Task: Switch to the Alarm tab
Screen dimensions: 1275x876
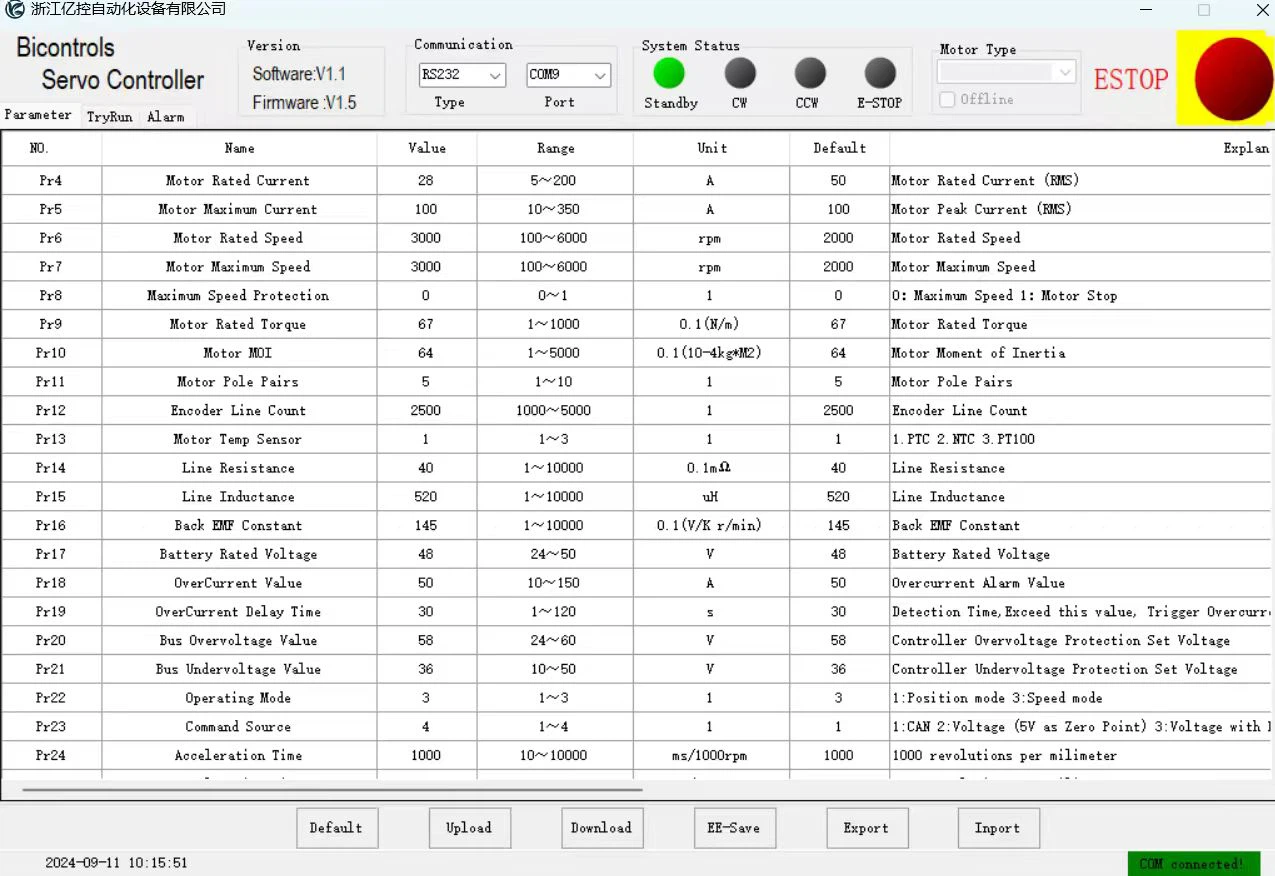Action: tap(166, 117)
